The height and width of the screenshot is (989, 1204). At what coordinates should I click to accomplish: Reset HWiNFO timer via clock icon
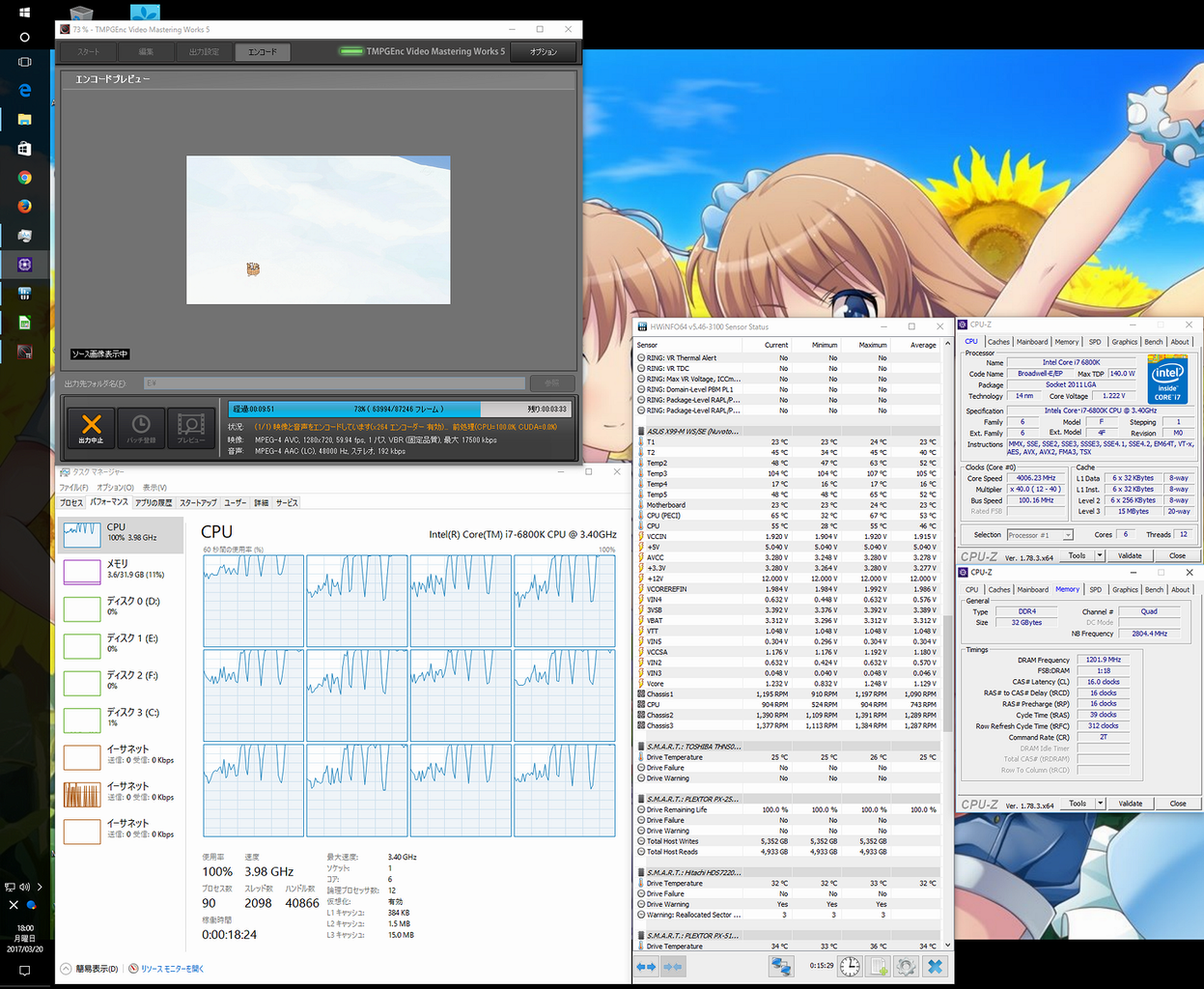850,966
